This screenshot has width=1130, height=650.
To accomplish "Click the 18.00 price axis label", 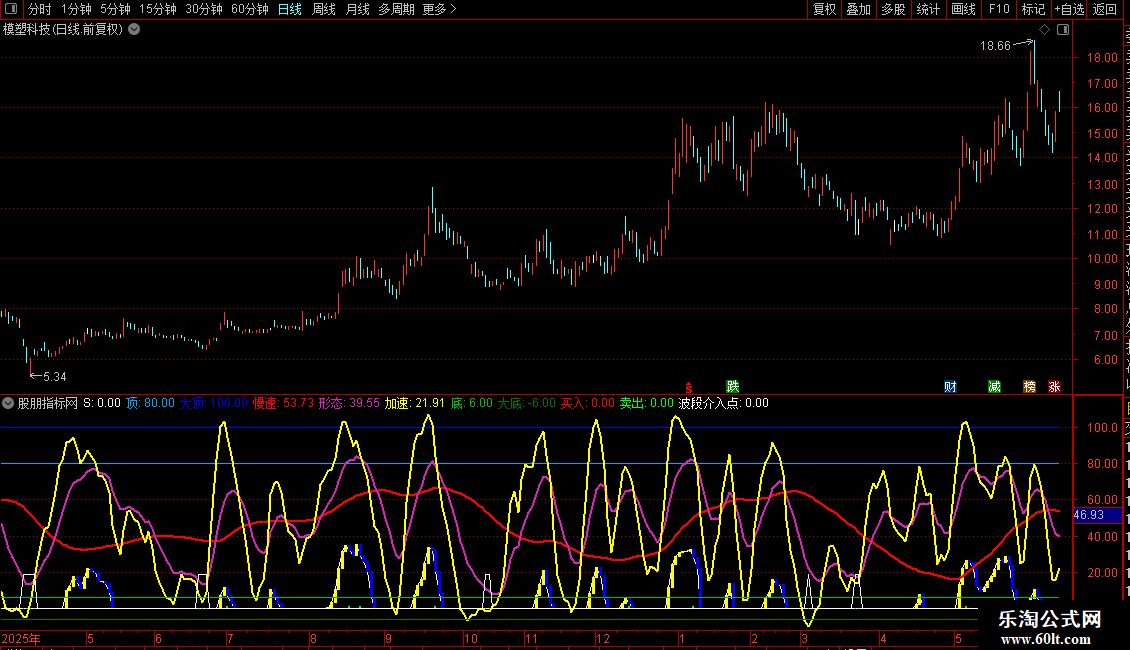I will pos(1102,58).
